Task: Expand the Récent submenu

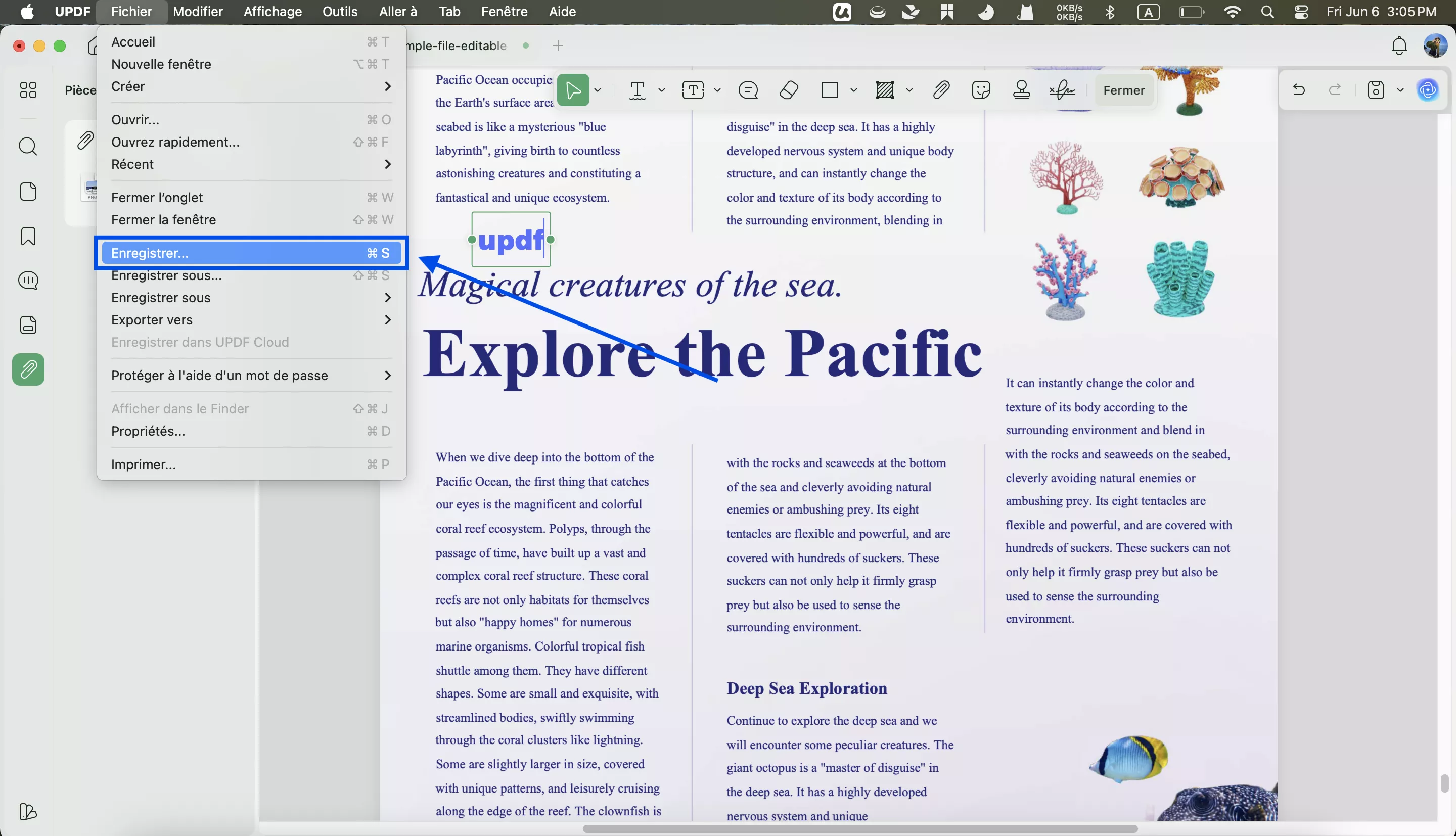Action: [251, 164]
